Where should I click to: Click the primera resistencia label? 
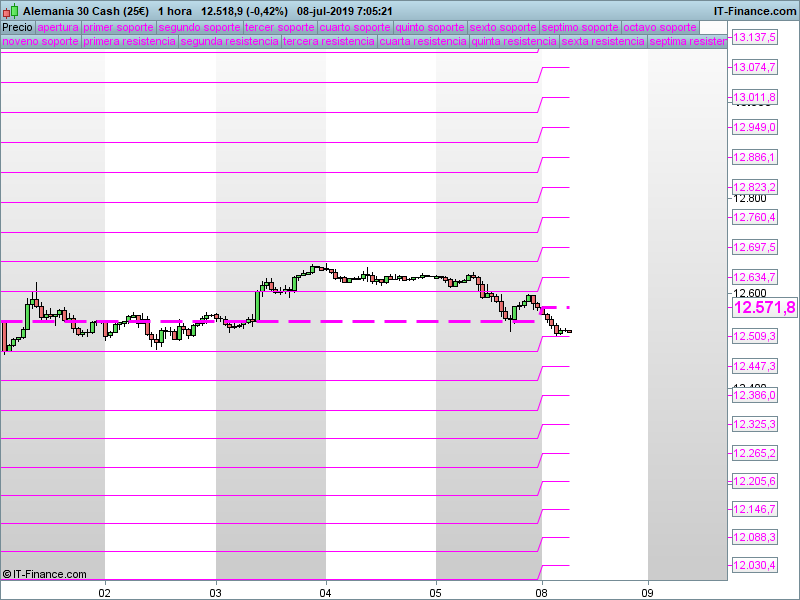[x=130, y=42]
